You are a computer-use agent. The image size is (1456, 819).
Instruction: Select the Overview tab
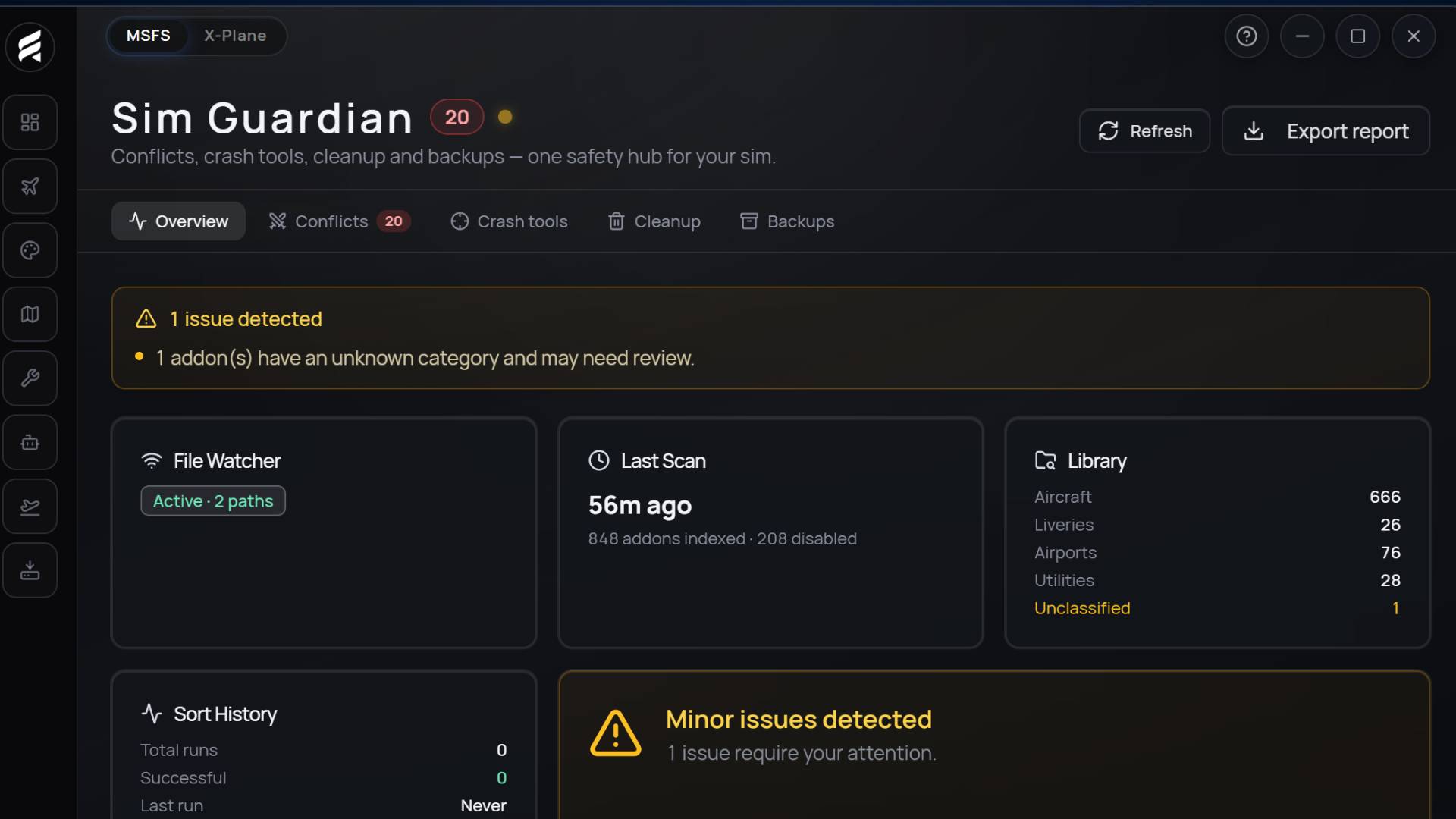pyautogui.click(x=178, y=221)
